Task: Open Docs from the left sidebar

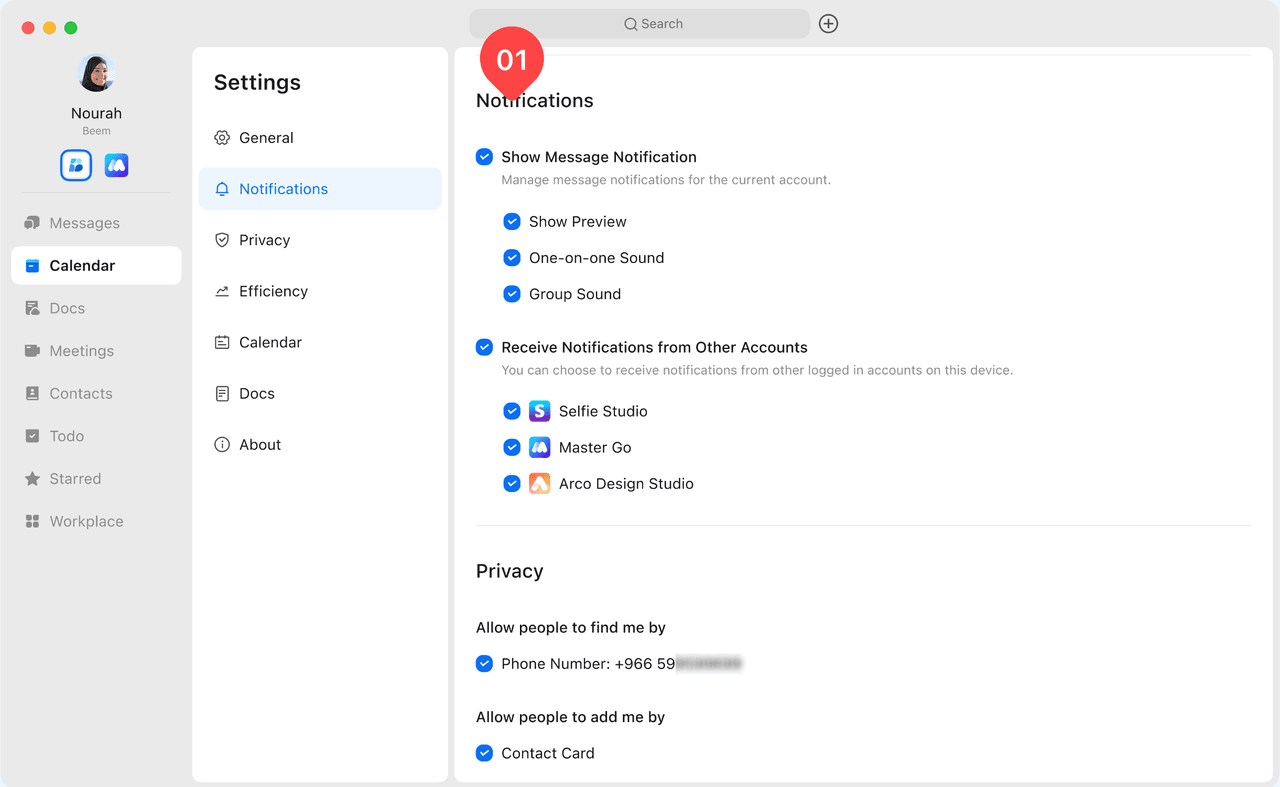Action: tap(67, 308)
